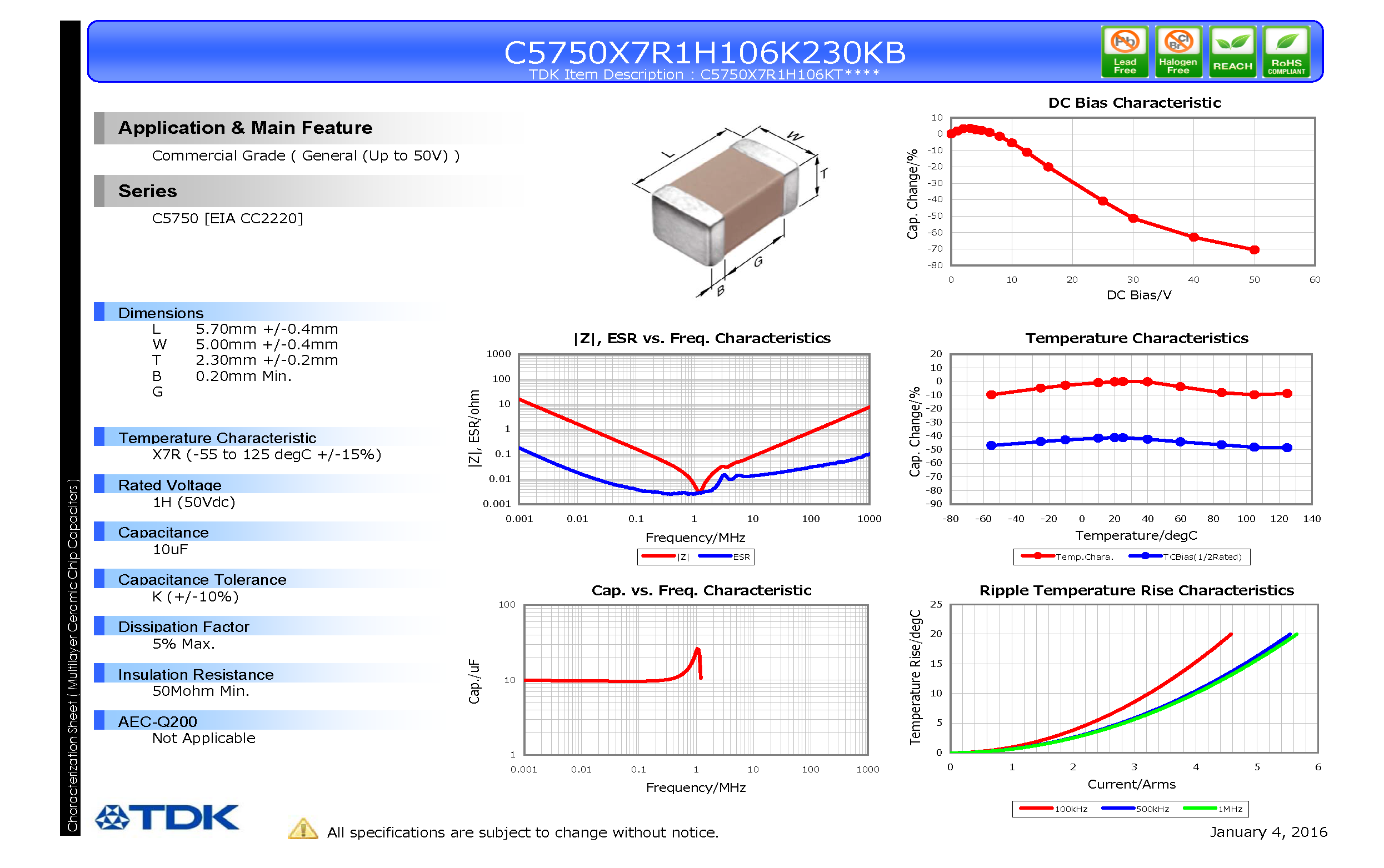The width and height of the screenshot is (1384, 868).
Task: Click the peak of Cap. vs. Freq. curve
Action: (698, 649)
